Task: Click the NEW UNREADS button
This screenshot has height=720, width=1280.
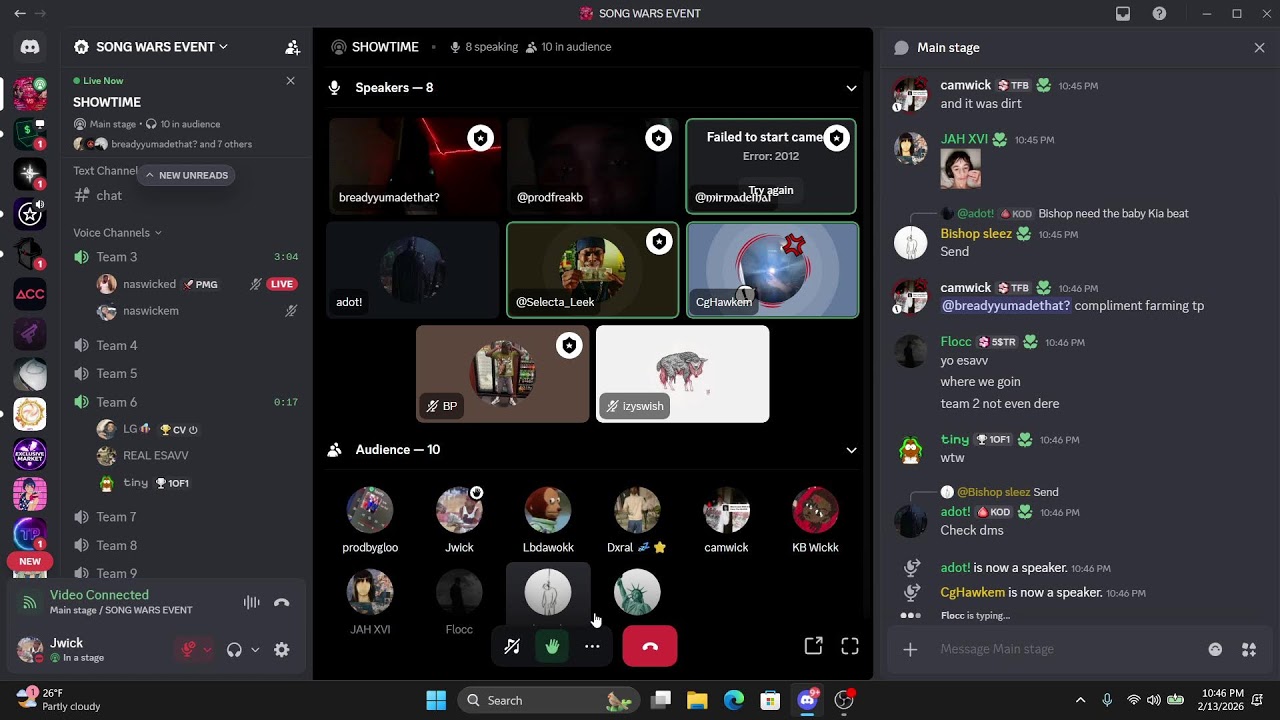Action: pyautogui.click(x=186, y=175)
